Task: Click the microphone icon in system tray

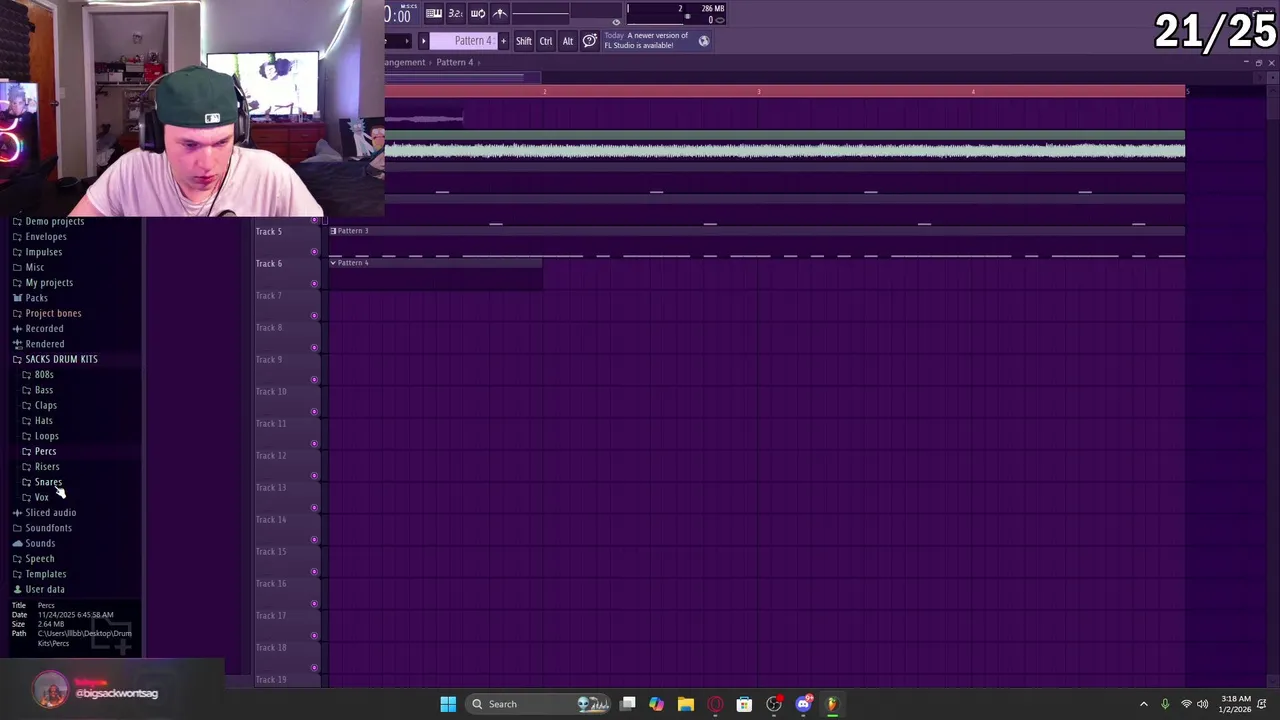Action: [1165, 704]
